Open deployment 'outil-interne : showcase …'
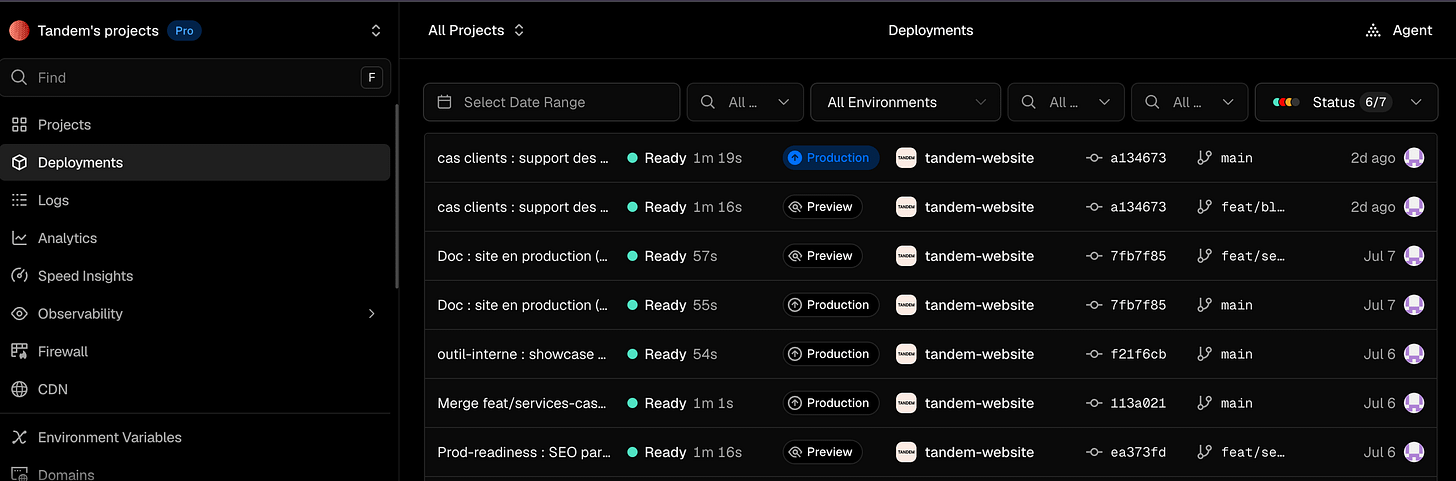The width and height of the screenshot is (1456, 481). click(x=523, y=354)
